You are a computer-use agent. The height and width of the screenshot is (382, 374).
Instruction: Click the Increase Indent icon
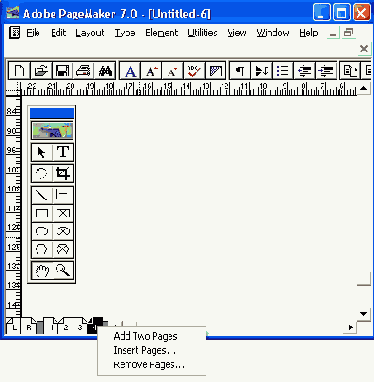point(325,71)
